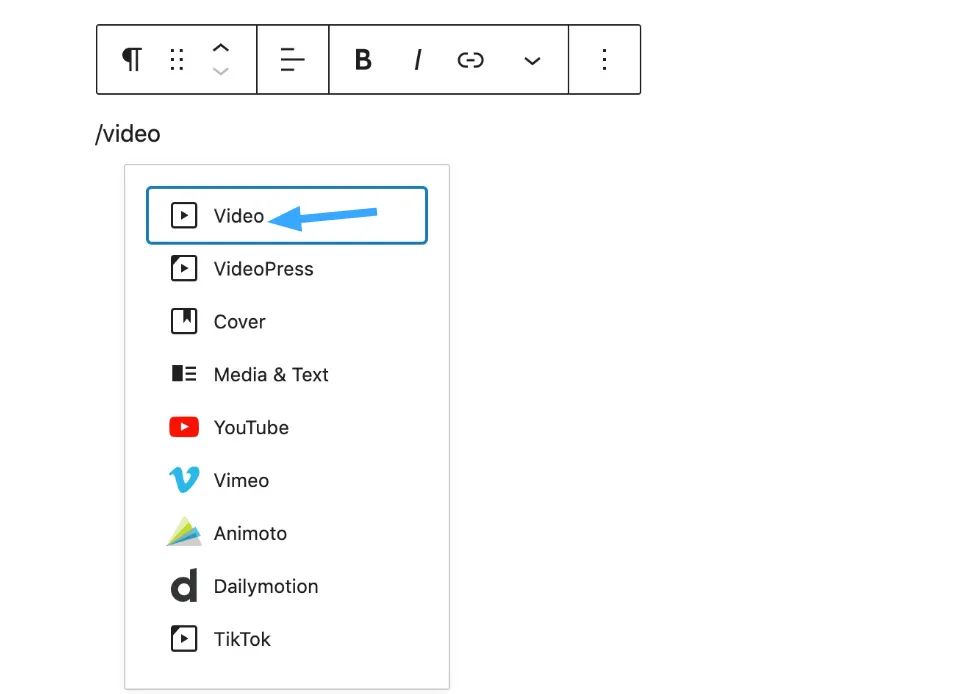Toggle italic formatting

tap(418, 60)
